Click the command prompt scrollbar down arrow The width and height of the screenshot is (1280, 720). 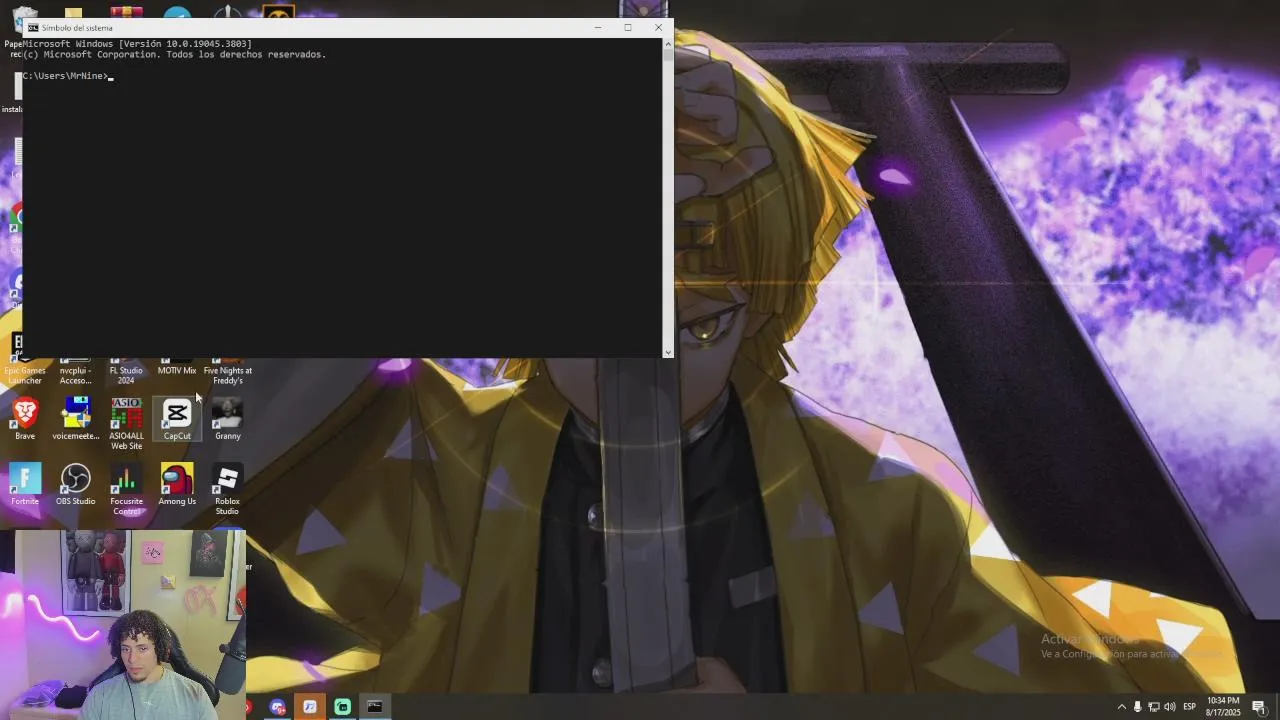pyautogui.click(x=668, y=352)
